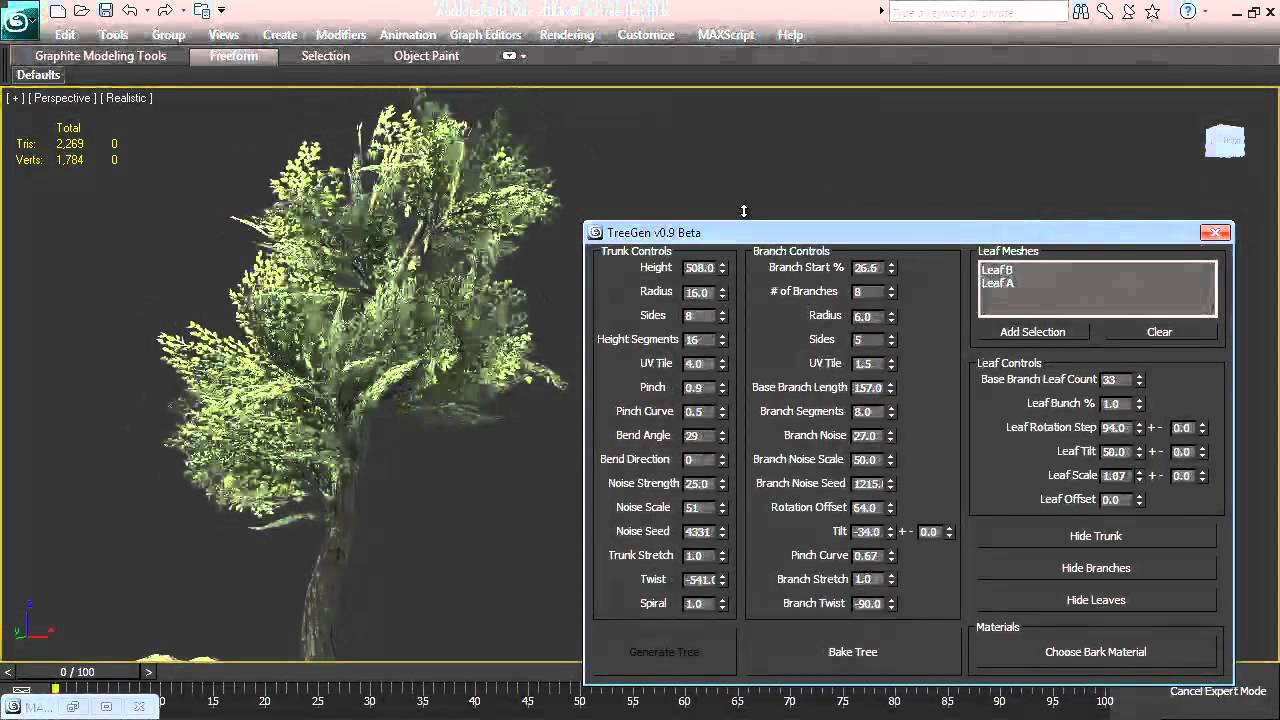
Task: Open the MAXScript menu
Action: tap(726, 34)
